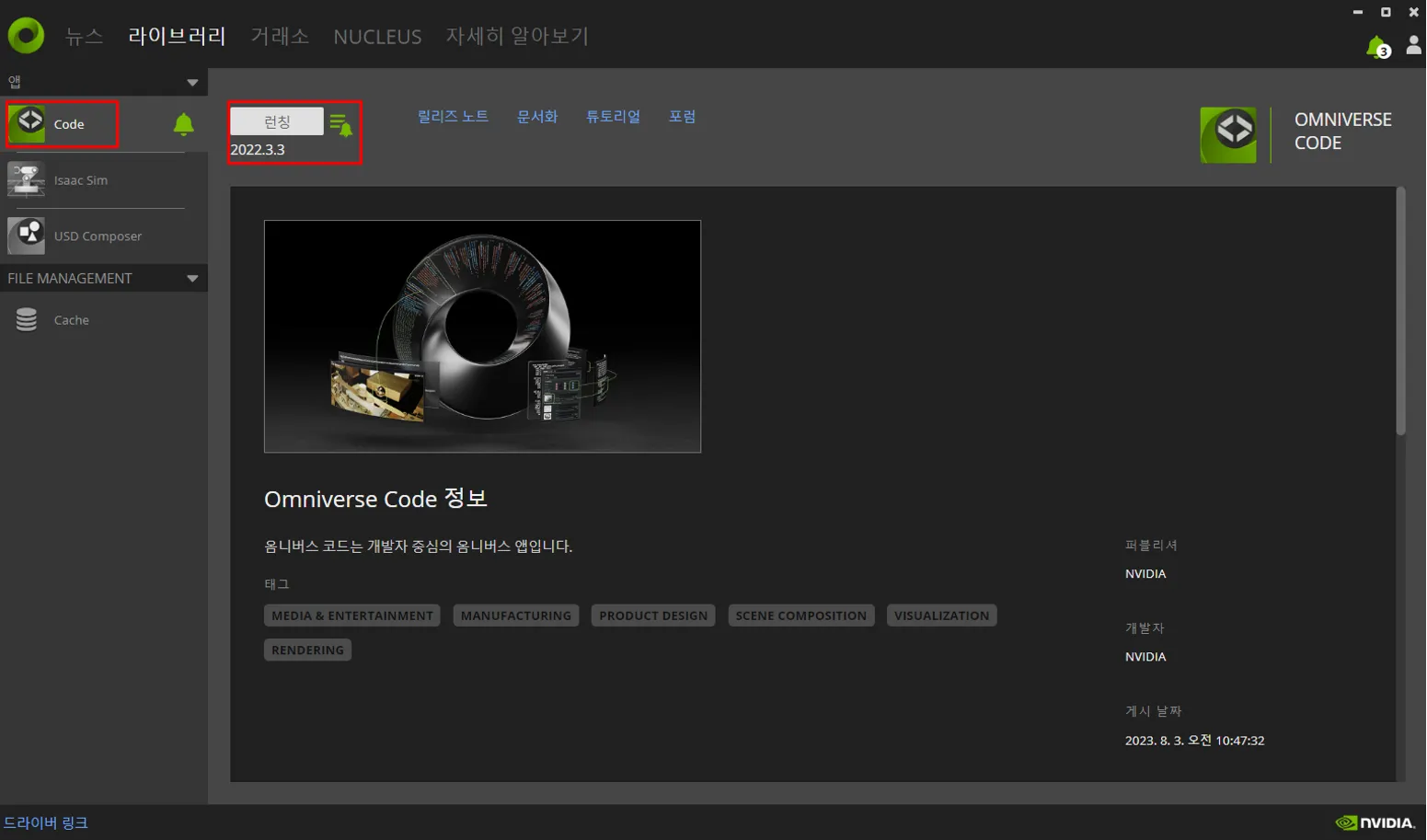Click the version text 2022.3.3

[258, 149]
